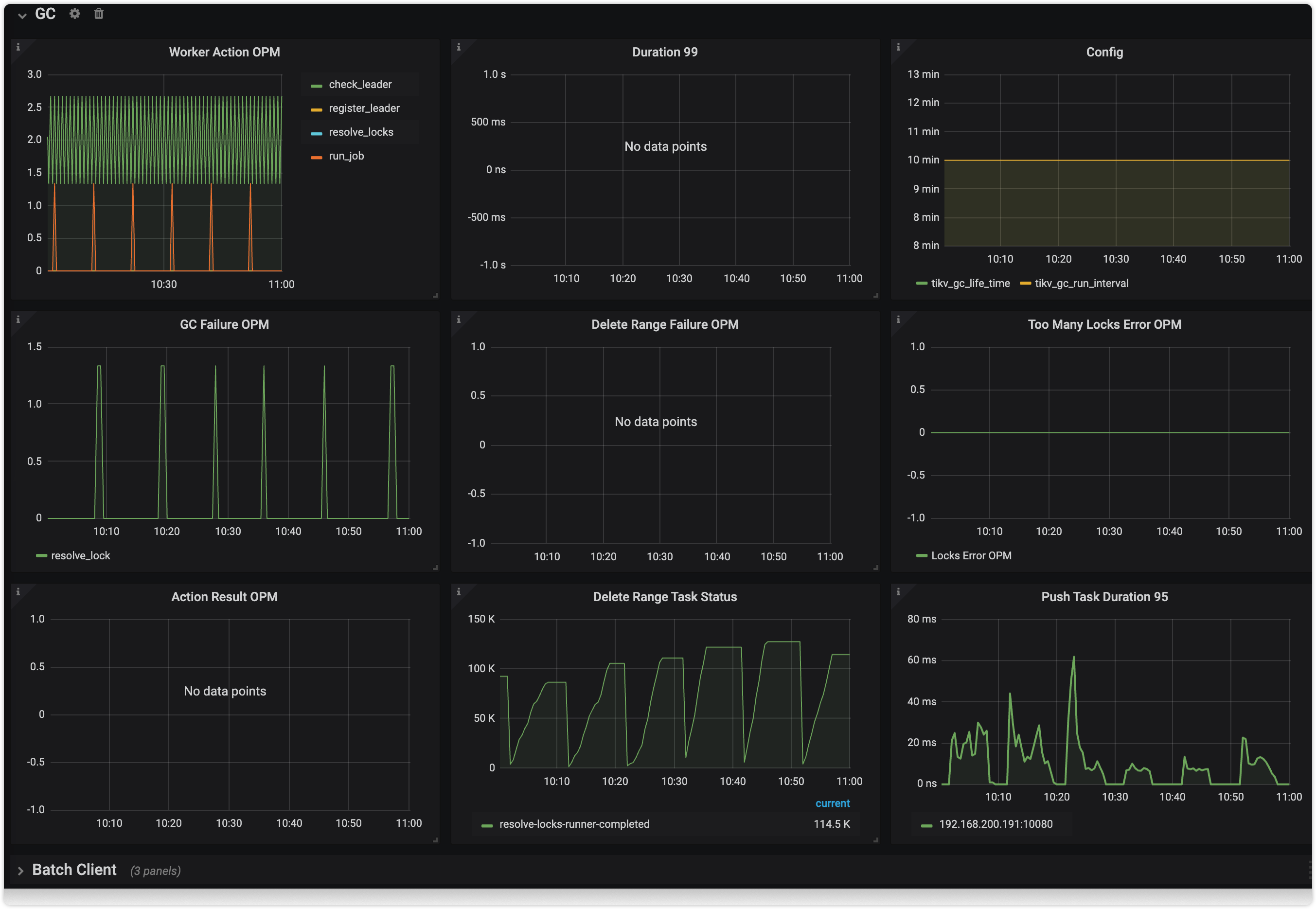
Task: Sort legend by the current column header
Action: [832, 803]
